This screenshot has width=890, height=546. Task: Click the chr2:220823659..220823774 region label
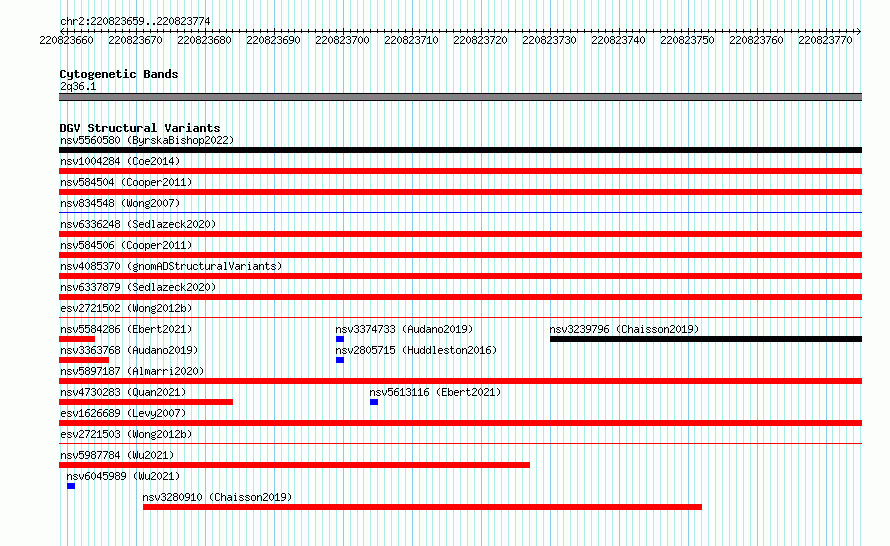pyautogui.click(x=135, y=21)
